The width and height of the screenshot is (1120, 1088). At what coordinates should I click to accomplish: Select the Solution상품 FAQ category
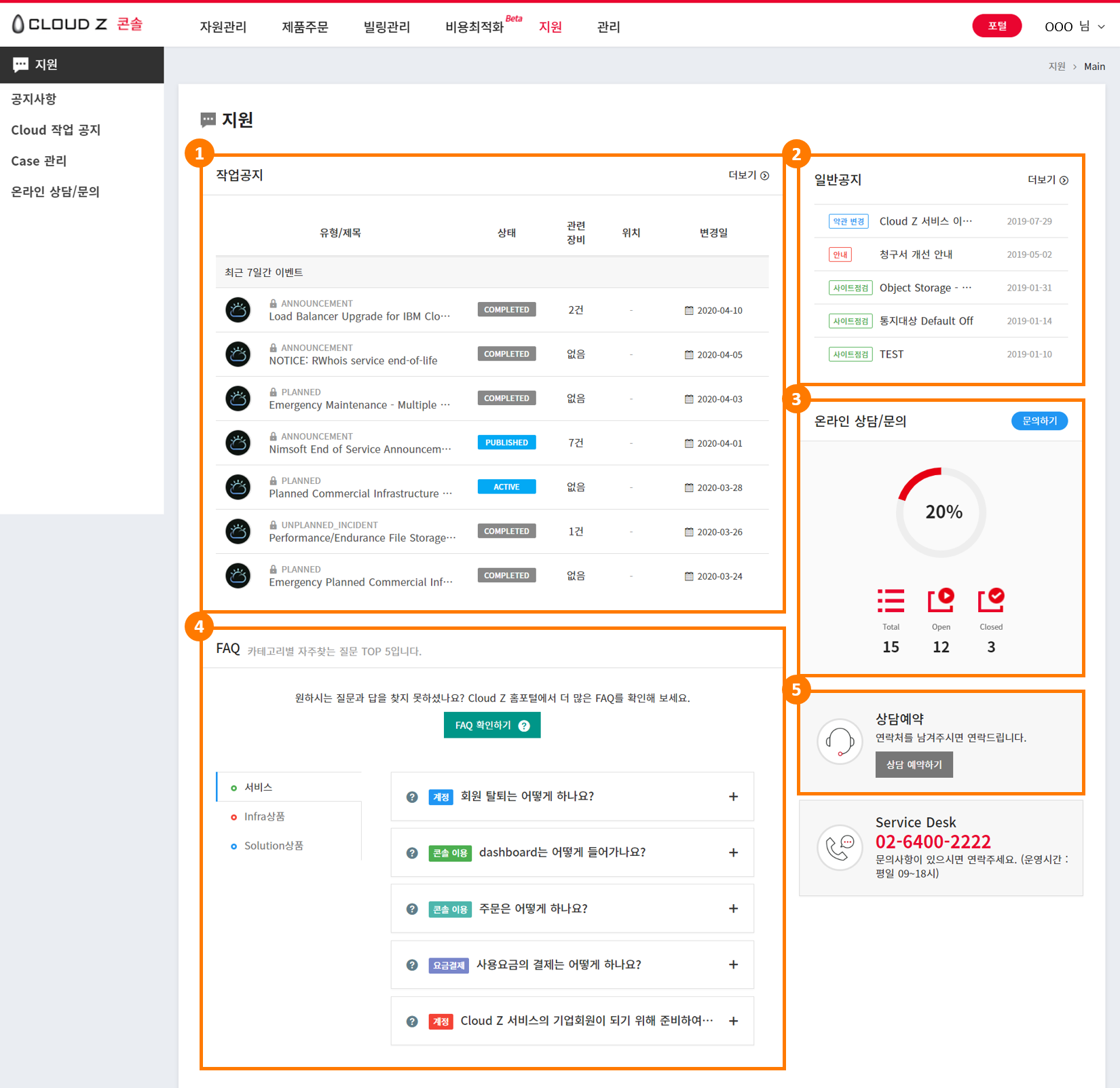[274, 846]
